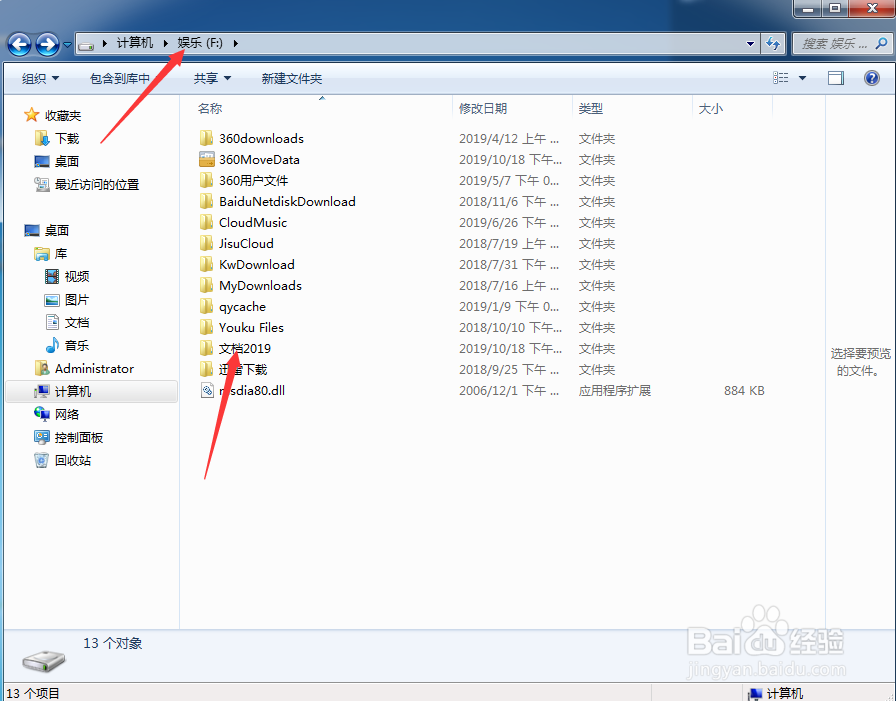Image resolution: width=896 pixels, height=701 pixels.
Task: Select 收藏夹 in the navigation pane
Action: click(x=62, y=115)
